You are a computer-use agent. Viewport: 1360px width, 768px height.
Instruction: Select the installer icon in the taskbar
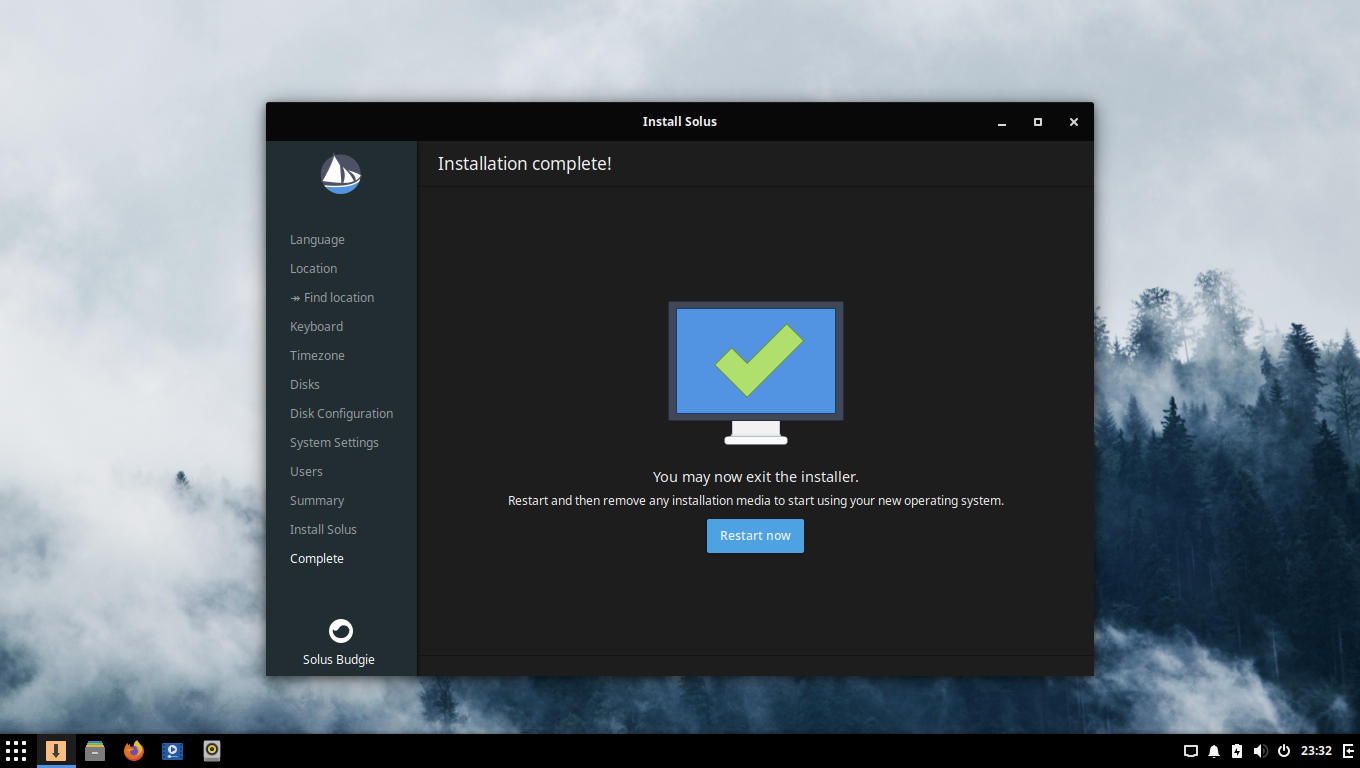56,751
